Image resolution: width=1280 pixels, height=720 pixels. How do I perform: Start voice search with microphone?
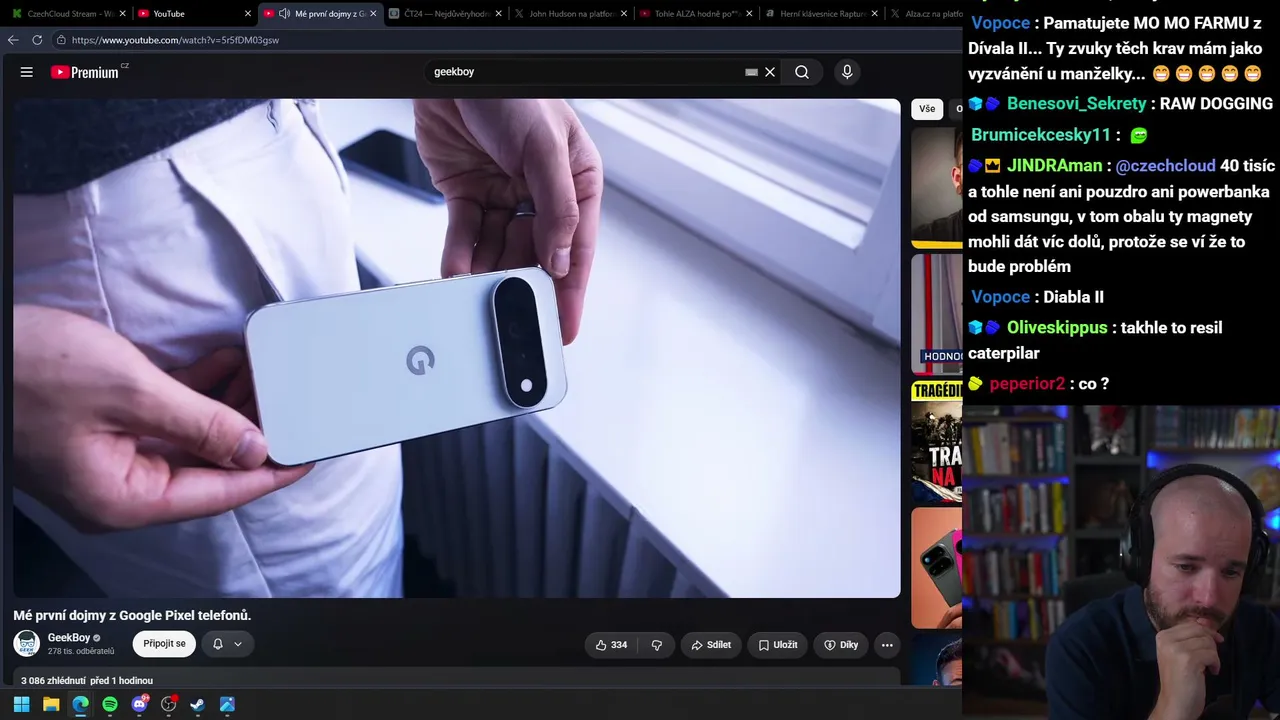coord(847,72)
